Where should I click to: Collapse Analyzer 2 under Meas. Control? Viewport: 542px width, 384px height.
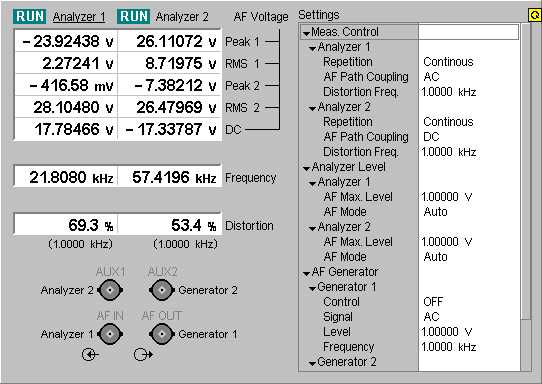[312, 109]
